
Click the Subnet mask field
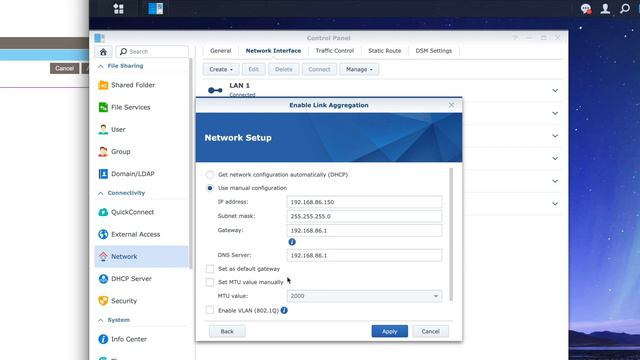coord(364,216)
